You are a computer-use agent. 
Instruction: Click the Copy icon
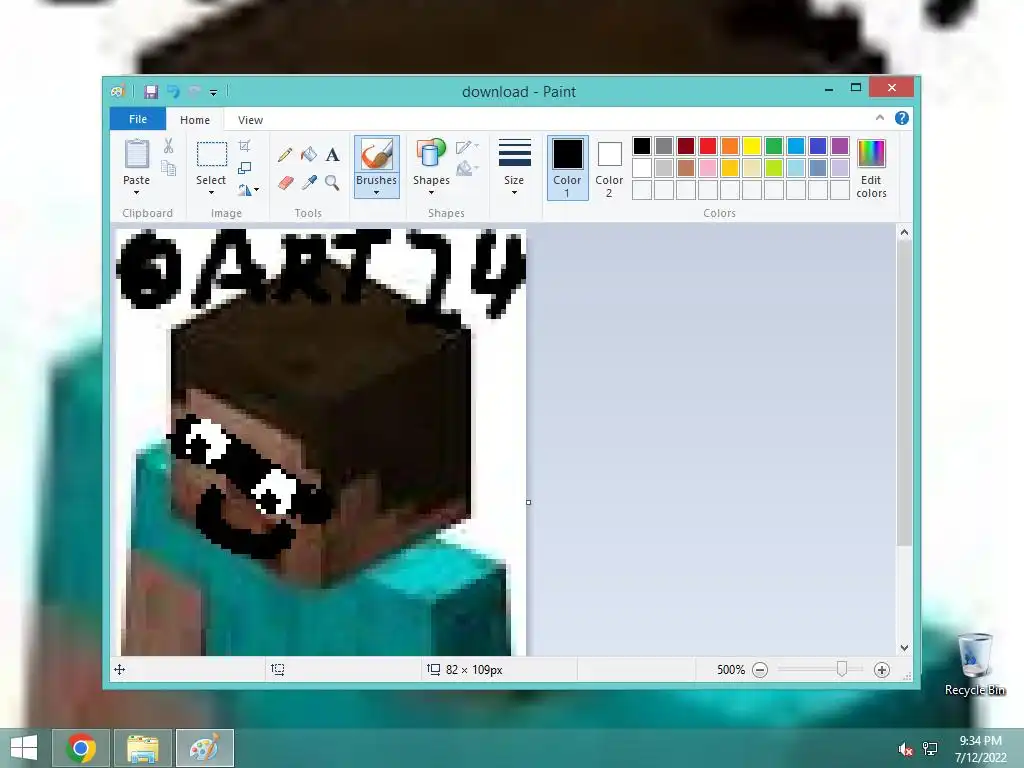point(168,168)
